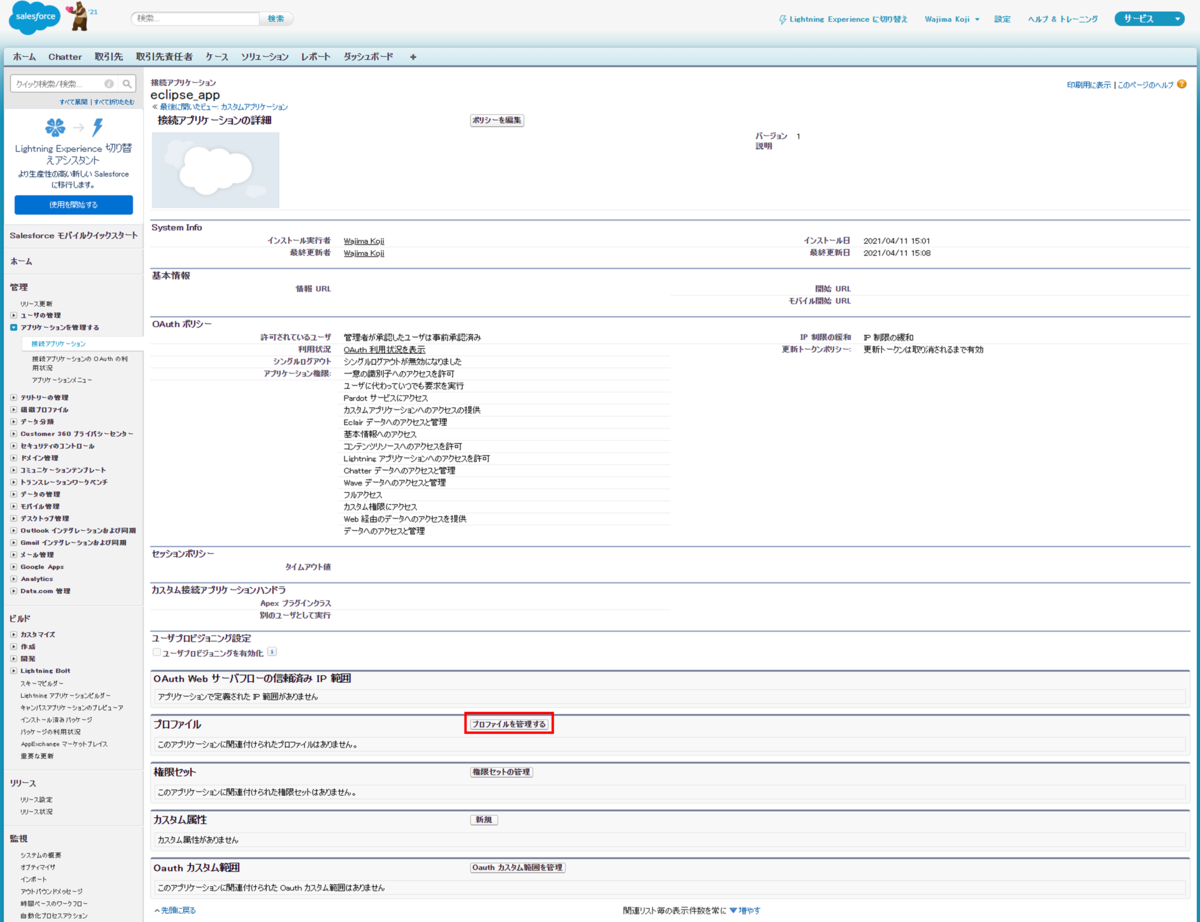
Task: Click the quick find magnifier icon
Action: coord(128,84)
